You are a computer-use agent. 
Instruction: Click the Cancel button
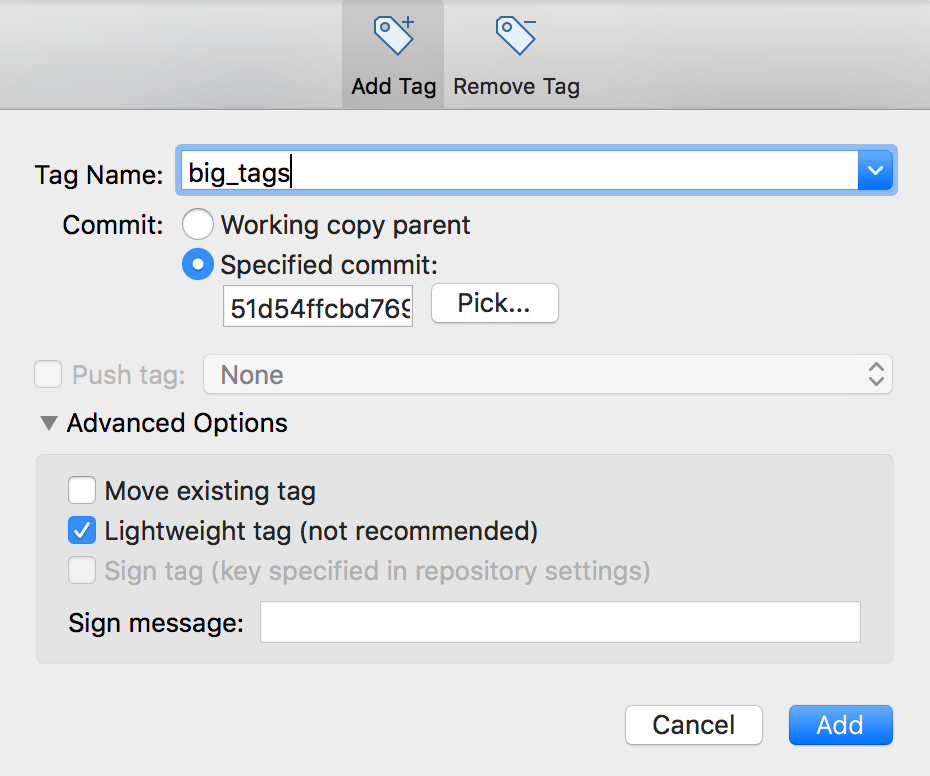[x=693, y=725]
